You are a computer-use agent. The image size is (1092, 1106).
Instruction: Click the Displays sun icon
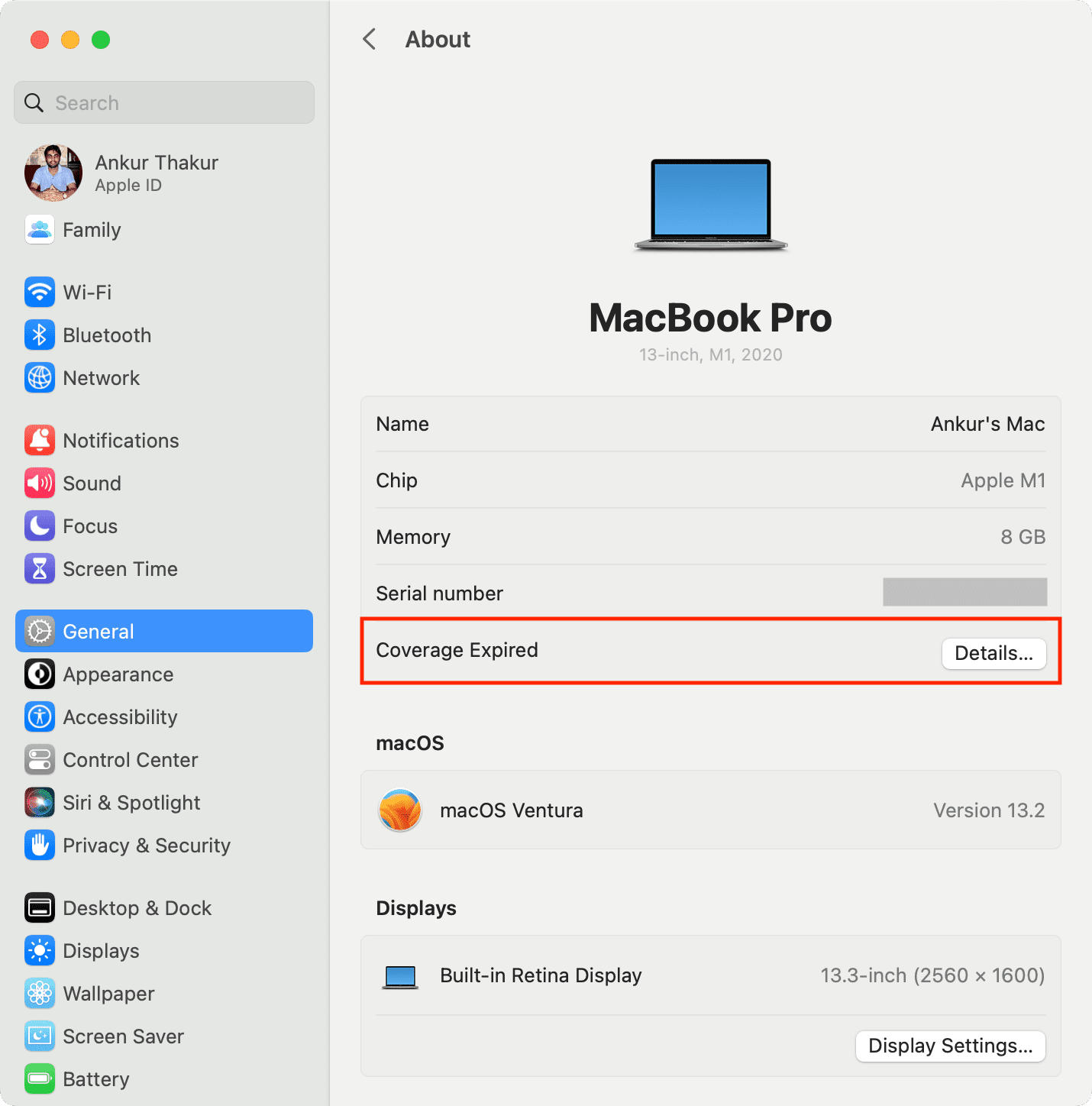click(x=40, y=950)
